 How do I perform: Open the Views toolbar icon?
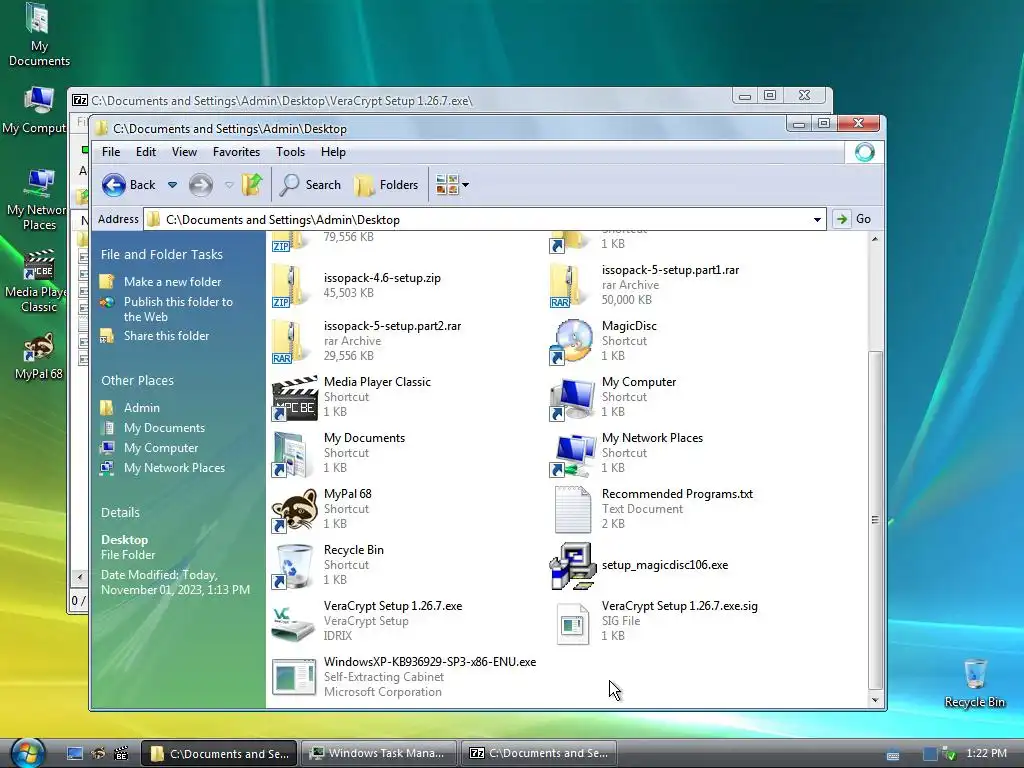(x=447, y=185)
